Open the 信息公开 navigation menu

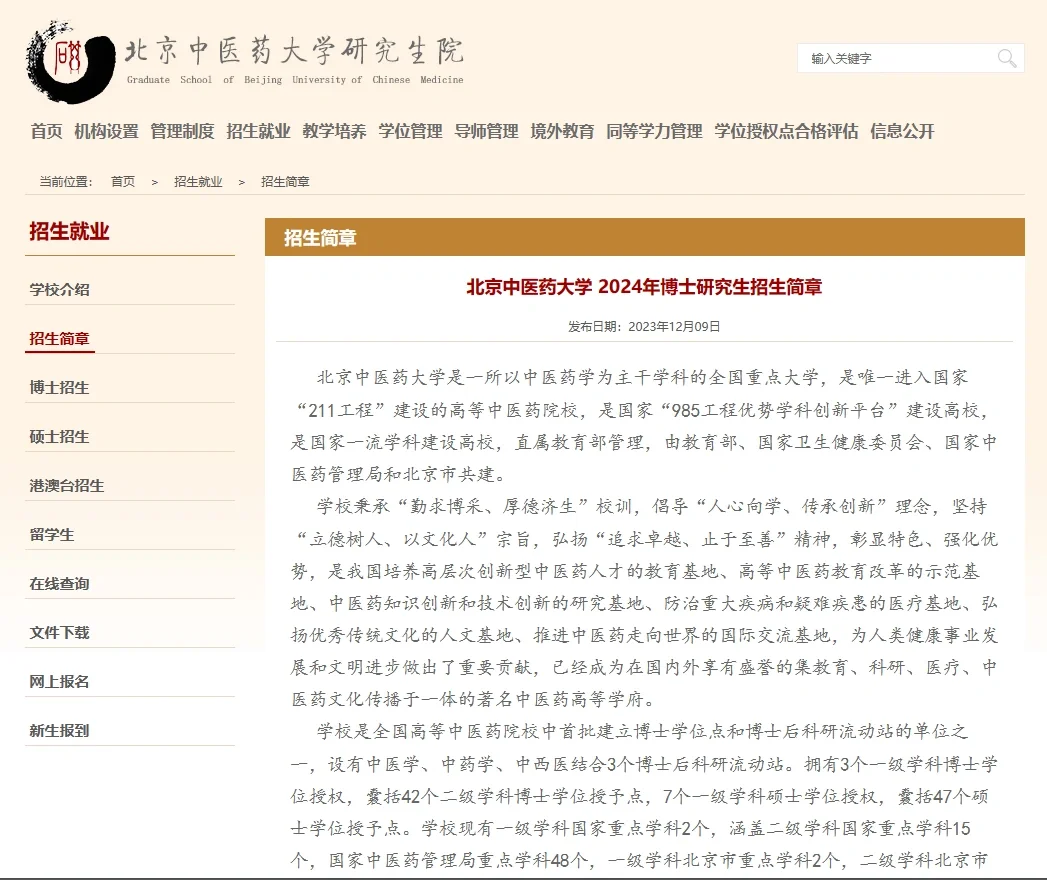(x=902, y=132)
